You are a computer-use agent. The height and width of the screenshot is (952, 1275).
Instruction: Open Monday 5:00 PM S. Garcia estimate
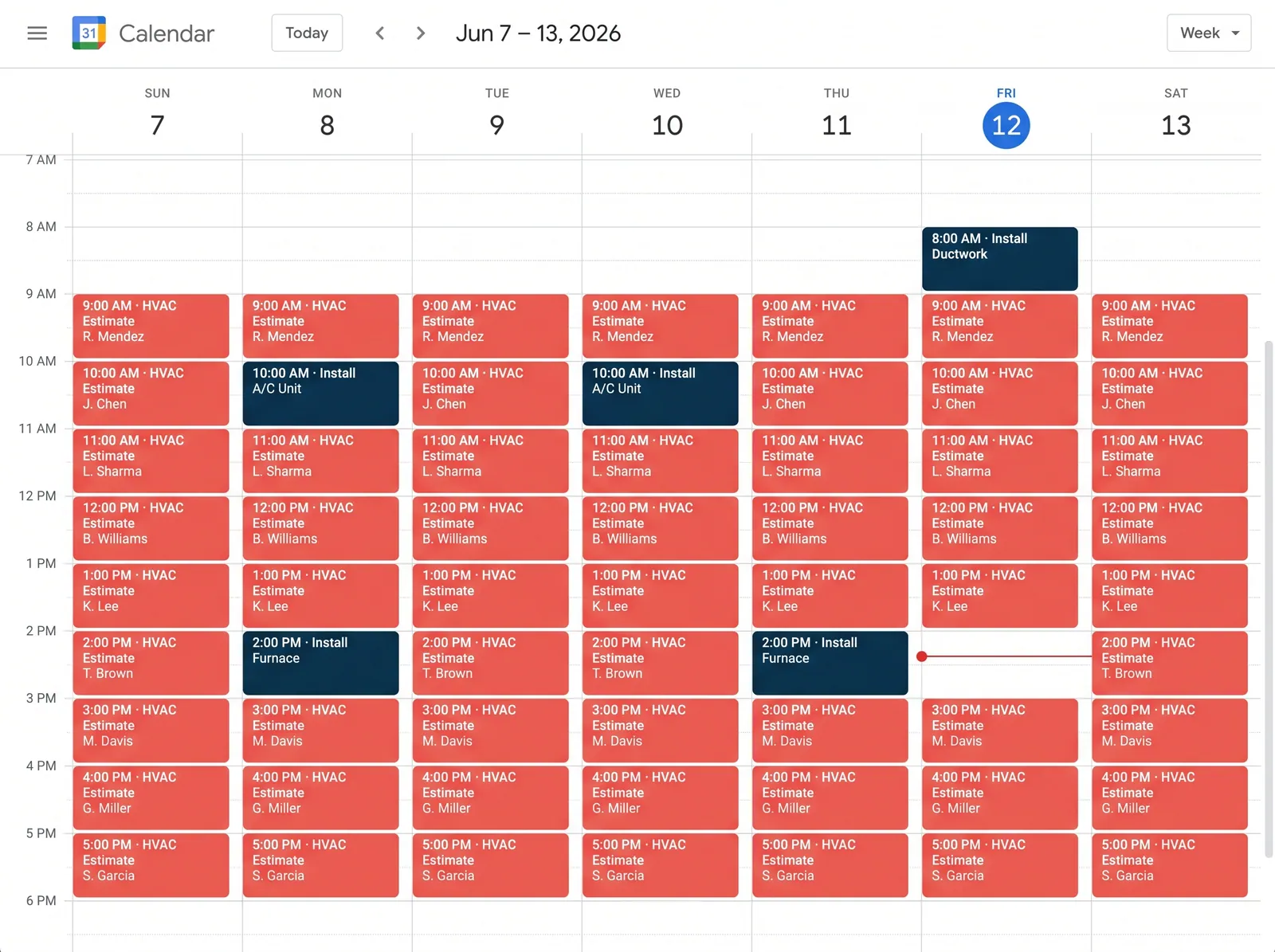point(320,865)
